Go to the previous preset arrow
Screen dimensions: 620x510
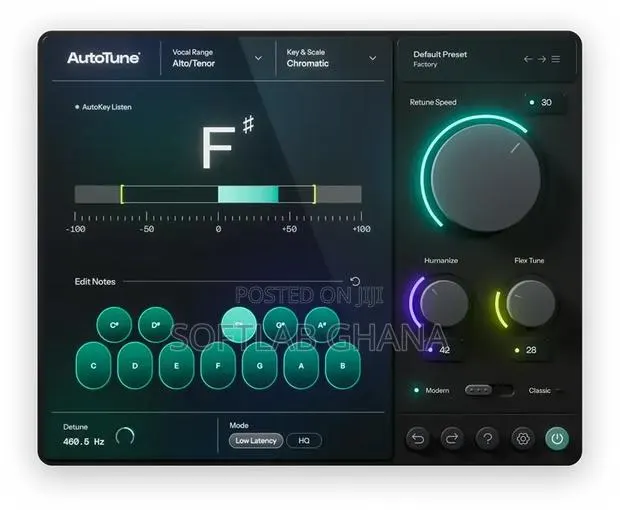point(528,59)
